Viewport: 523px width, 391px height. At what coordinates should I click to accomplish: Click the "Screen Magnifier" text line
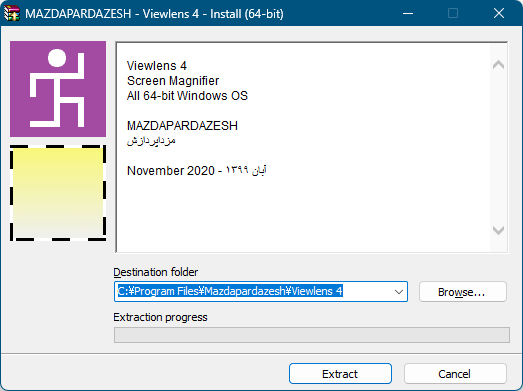pyautogui.click(x=173, y=81)
